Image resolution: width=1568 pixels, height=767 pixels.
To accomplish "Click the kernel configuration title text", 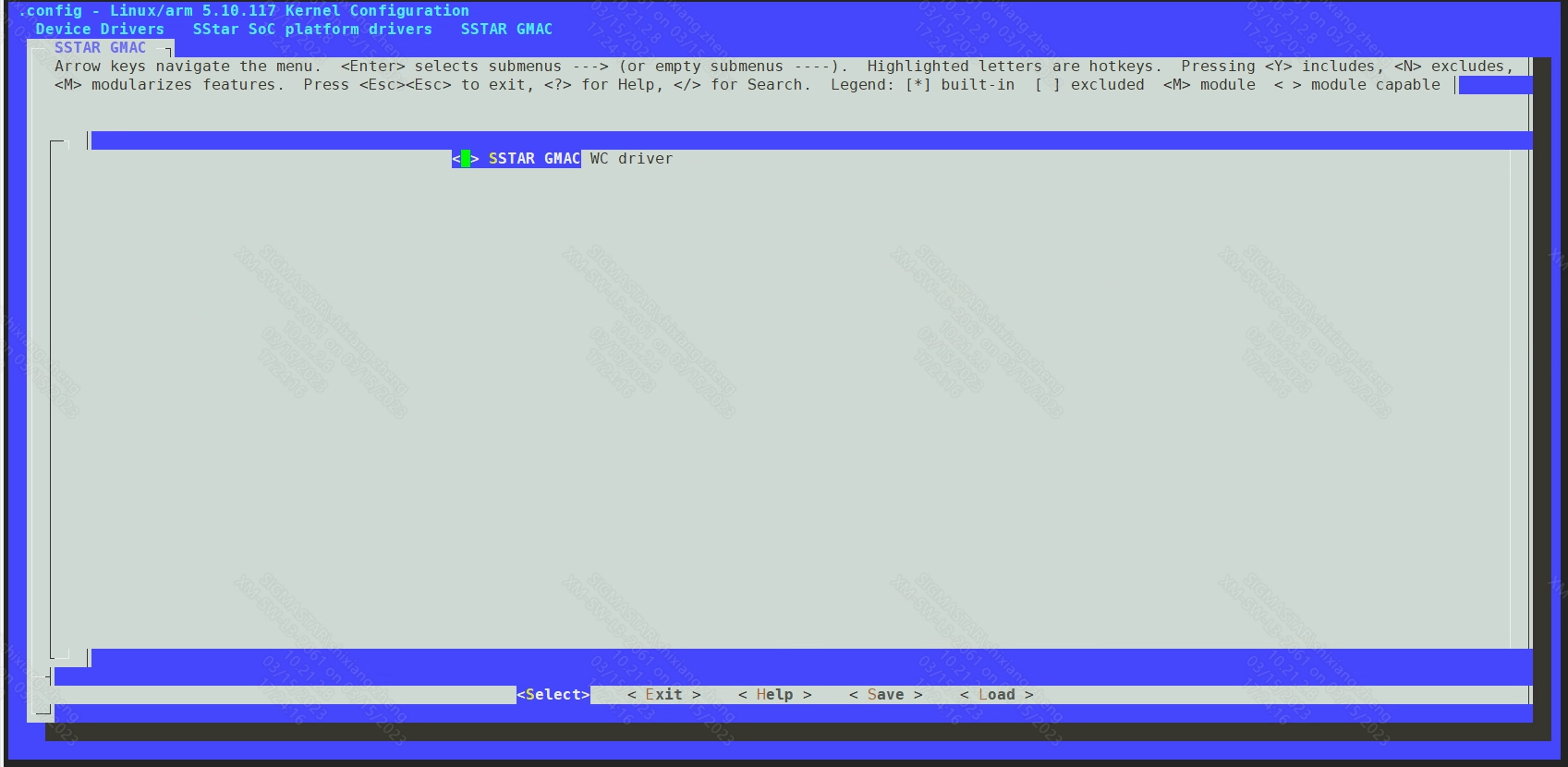I will (243, 11).
